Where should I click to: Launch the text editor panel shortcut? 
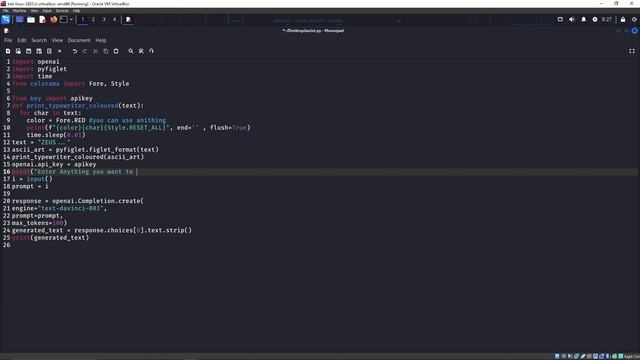42,19
